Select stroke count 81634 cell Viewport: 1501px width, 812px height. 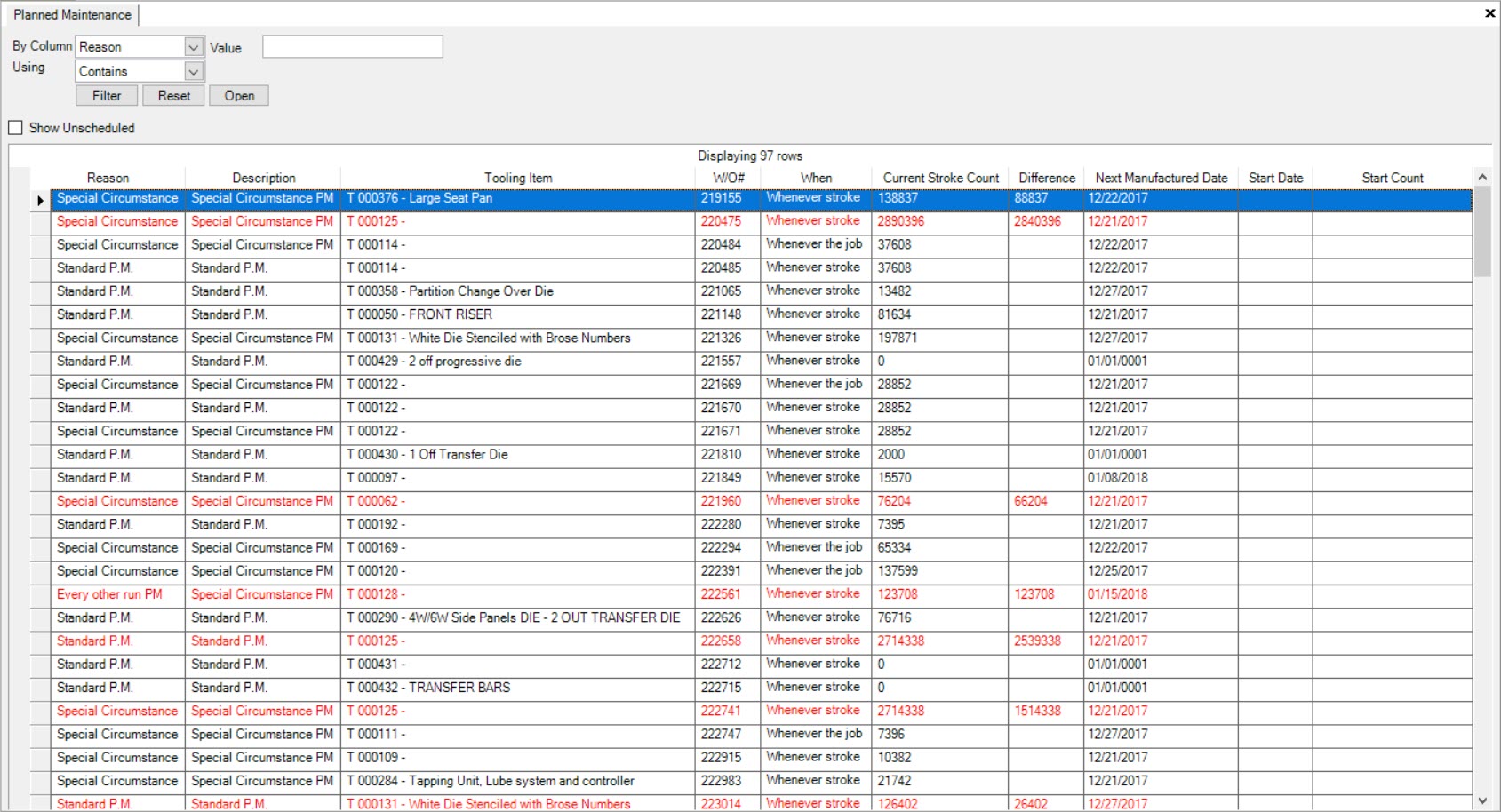[x=940, y=315]
